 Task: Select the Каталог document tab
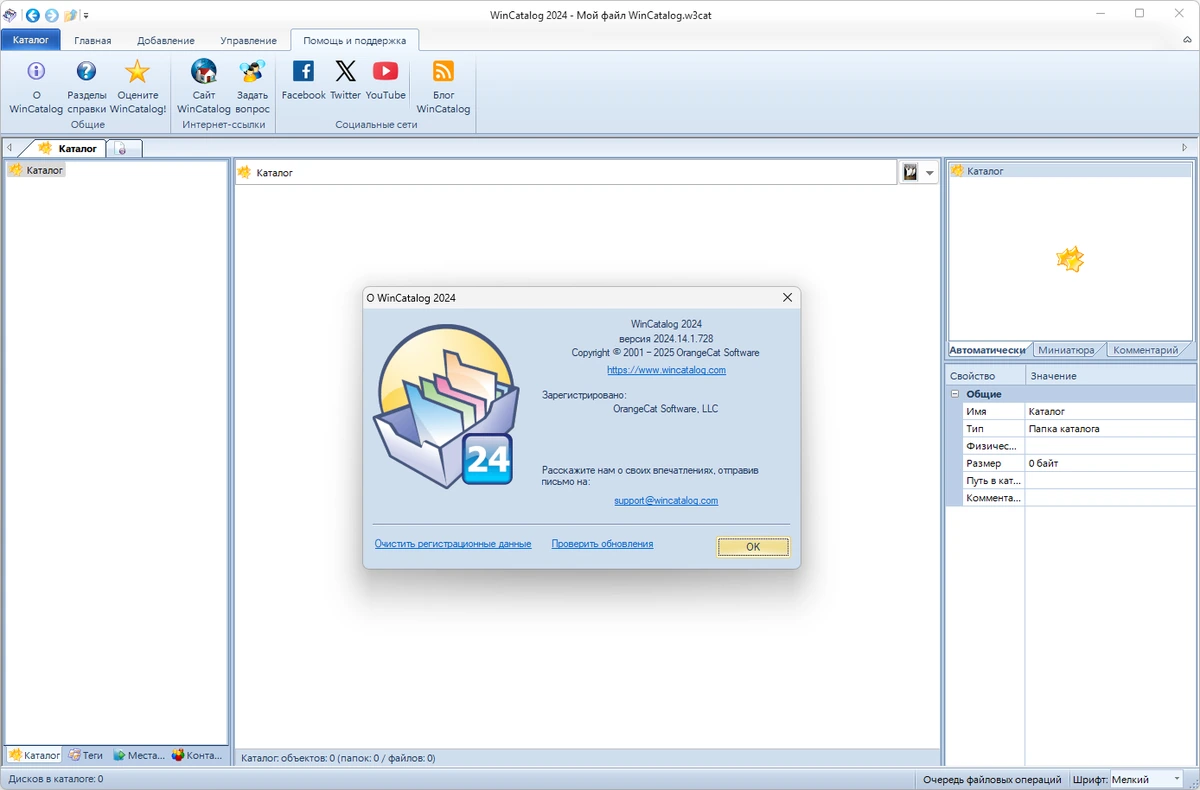pyautogui.click(x=68, y=148)
